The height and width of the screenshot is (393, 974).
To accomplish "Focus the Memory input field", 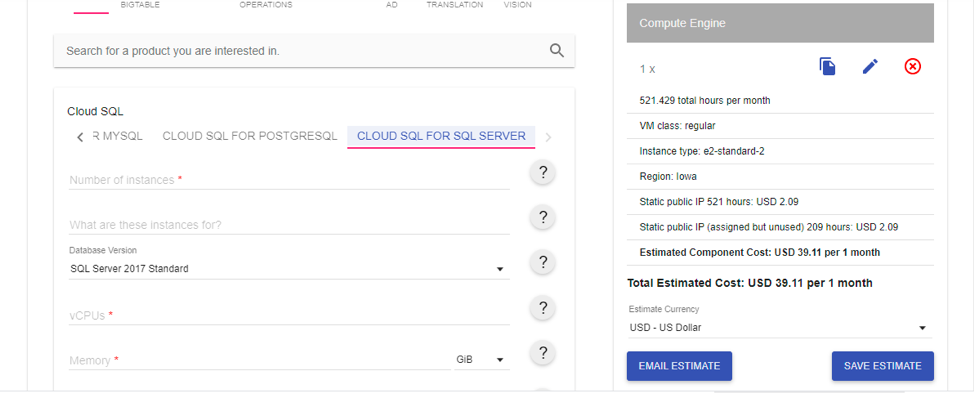I will point(260,361).
